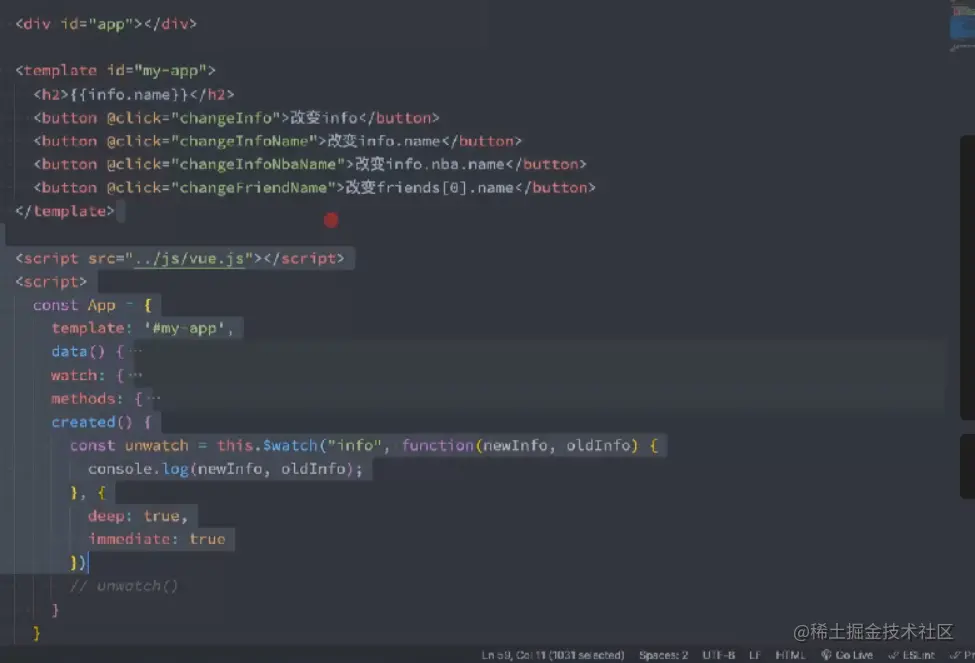This screenshot has height=663, width=975.
Task: Change the indentation via Spaces: 2
Action: (x=663, y=655)
